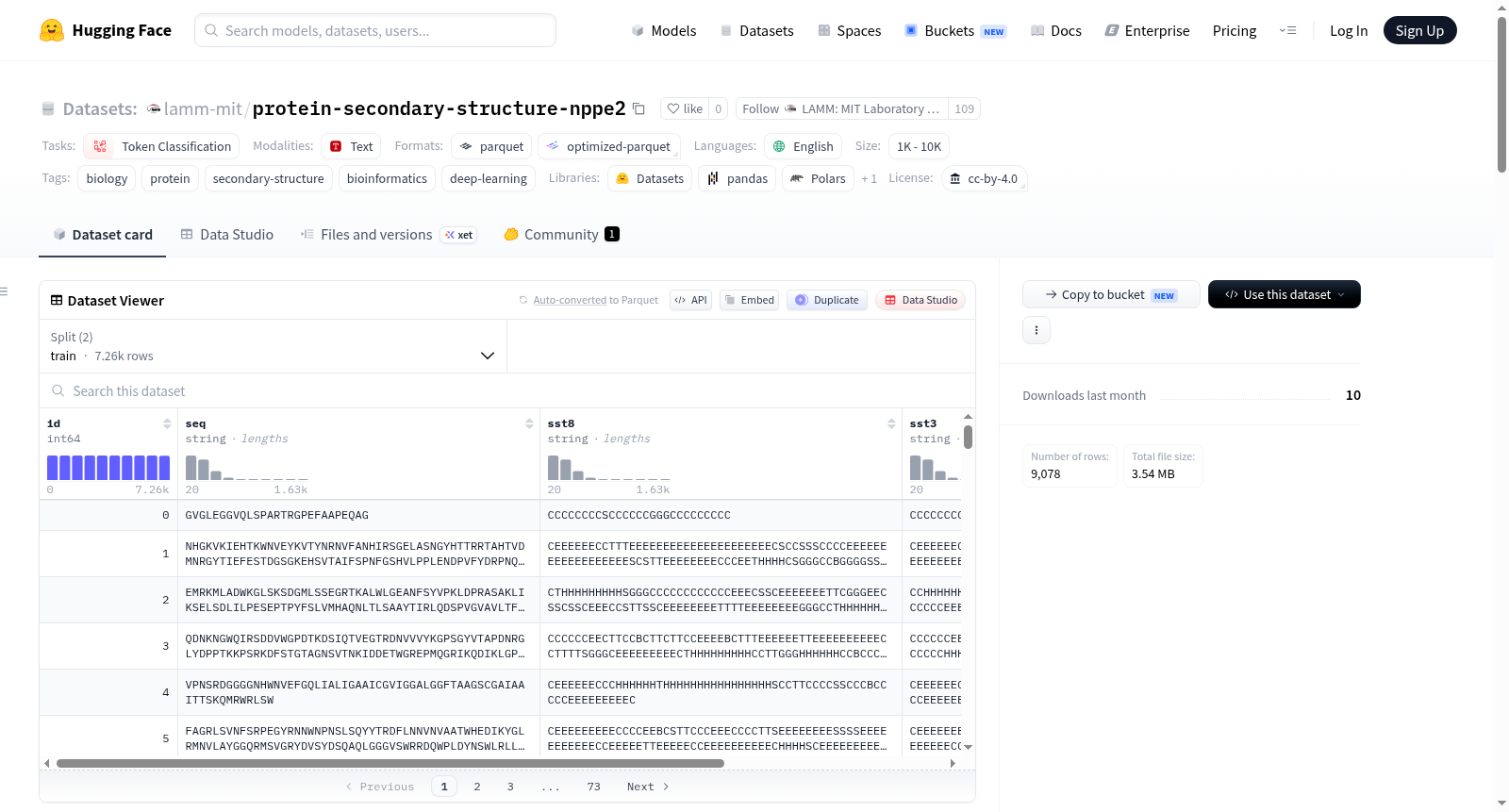Open the additional navigation menu icon

pos(1287,30)
